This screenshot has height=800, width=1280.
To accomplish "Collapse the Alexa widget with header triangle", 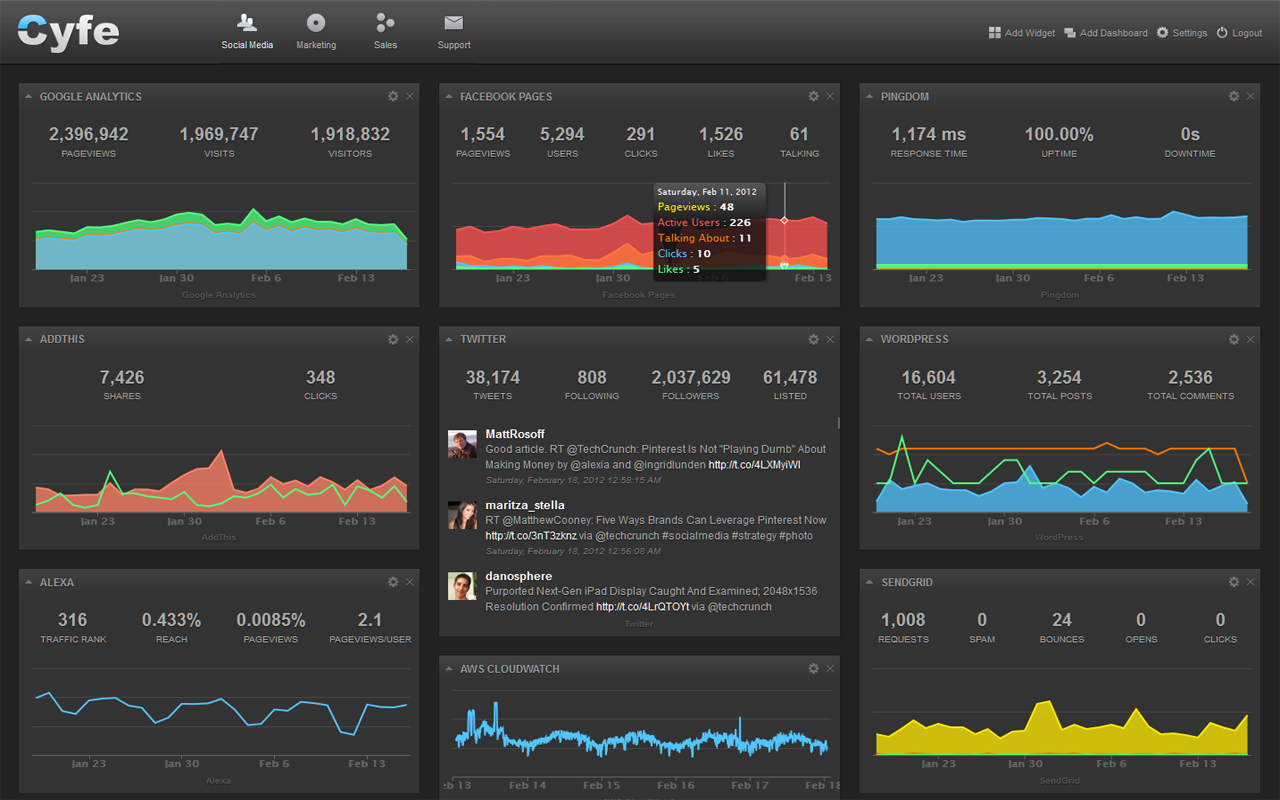I will coord(29,582).
